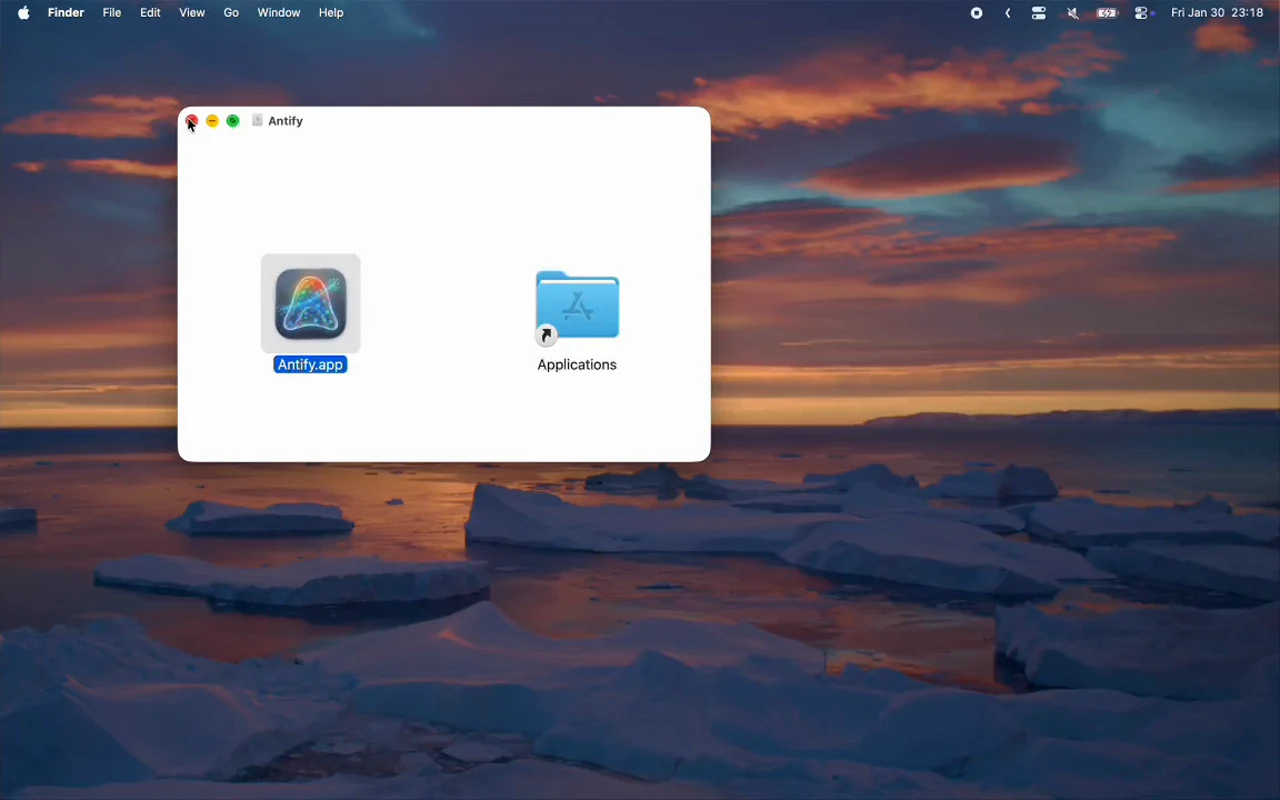1280x800 pixels.
Task: Click the Applications label text
Action: (577, 365)
